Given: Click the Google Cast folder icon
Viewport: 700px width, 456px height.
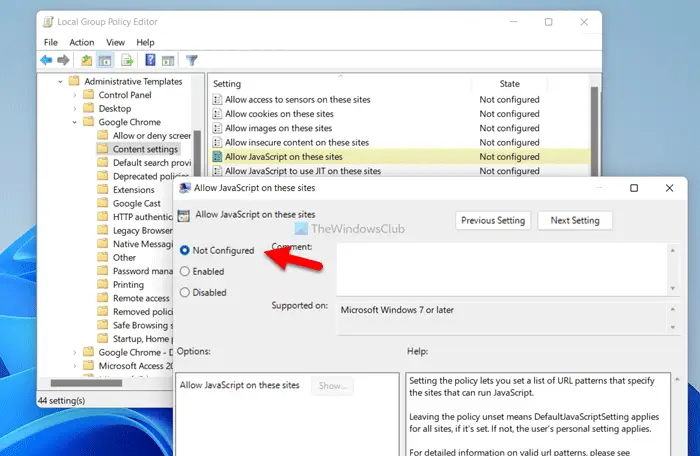Looking at the screenshot, I should [103, 203].
